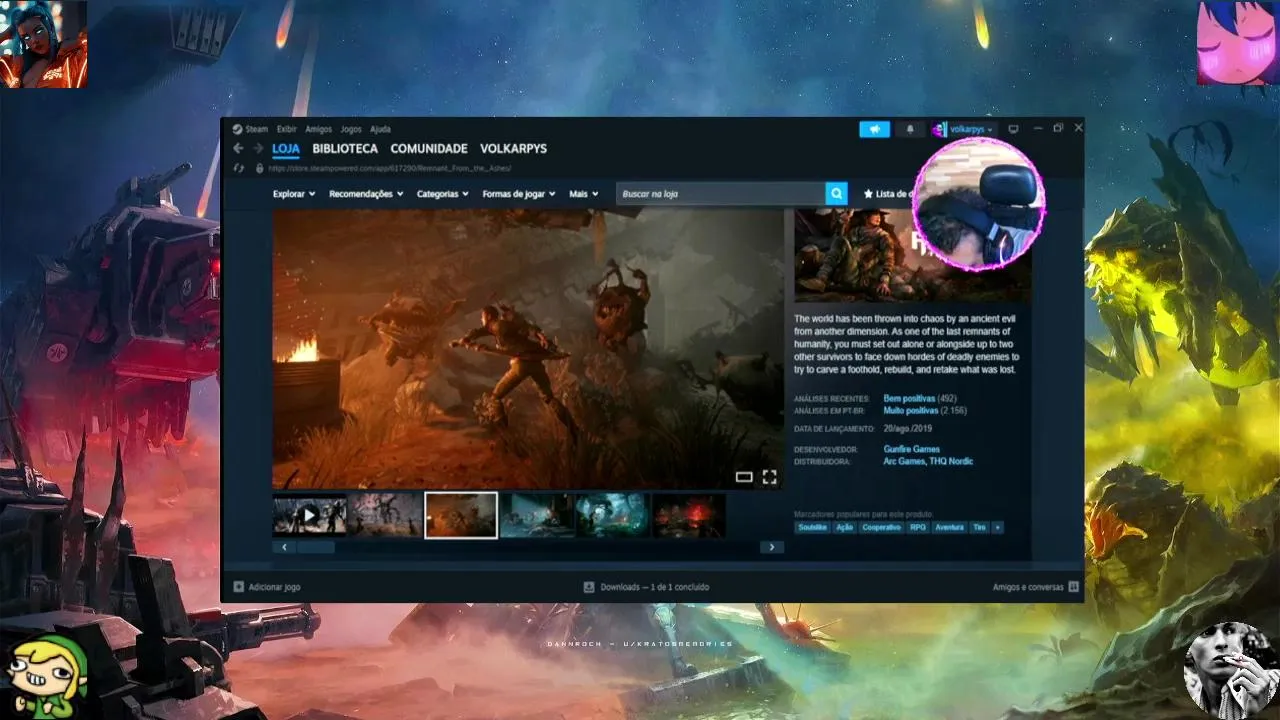The image size is (1280, 720).
Task: Open the Arc Games publisher link
Action: coord(904,461)
